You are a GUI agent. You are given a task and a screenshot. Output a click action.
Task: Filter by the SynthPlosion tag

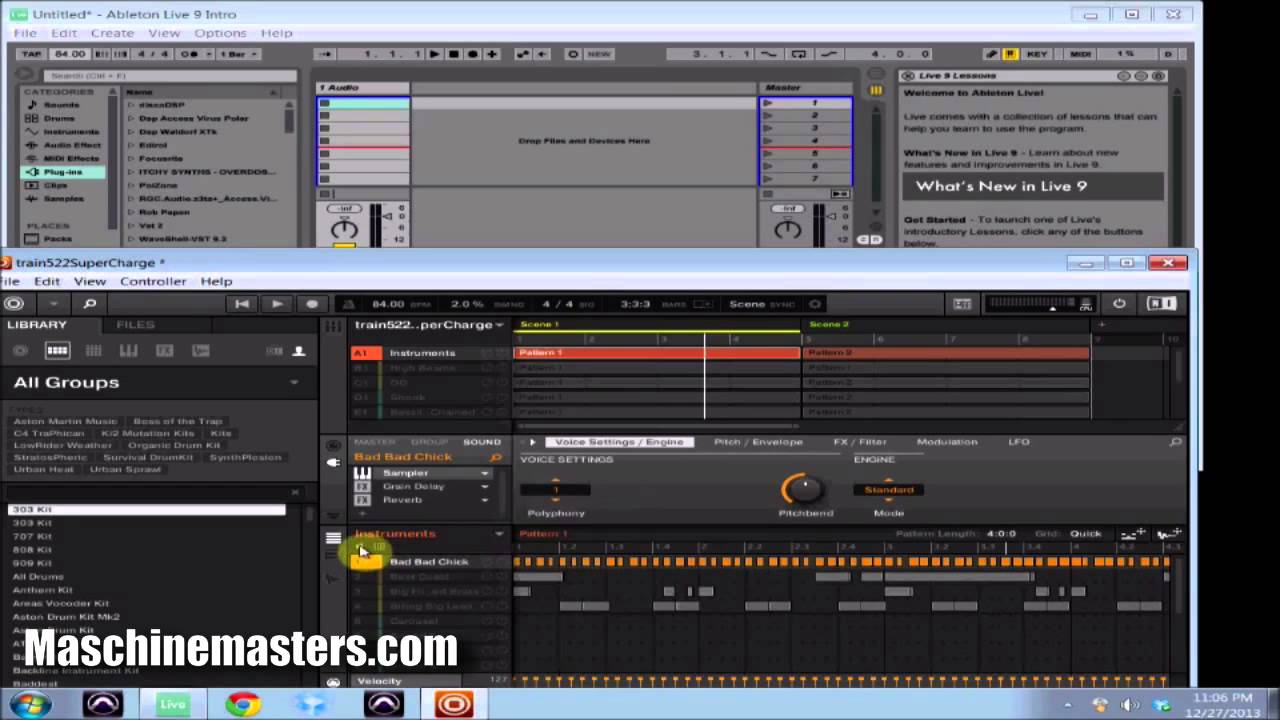(245, 457)
